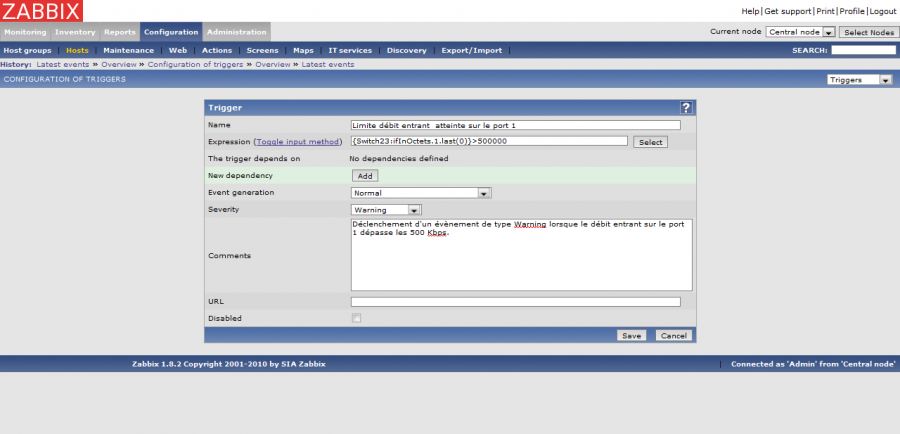
Task: Click Configuration of triggers history link
Action: point(195,64)
